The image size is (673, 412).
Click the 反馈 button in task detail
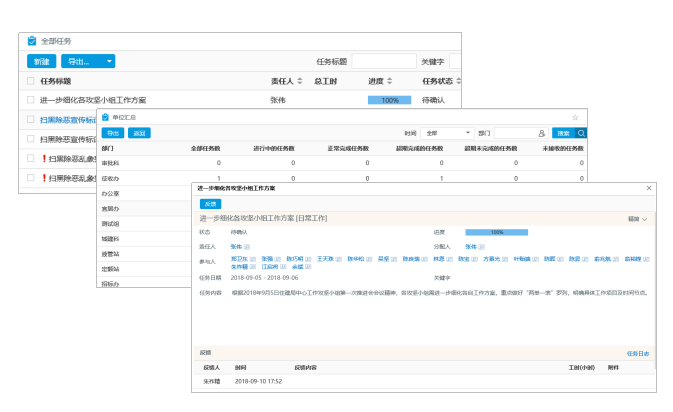(211, 203)
